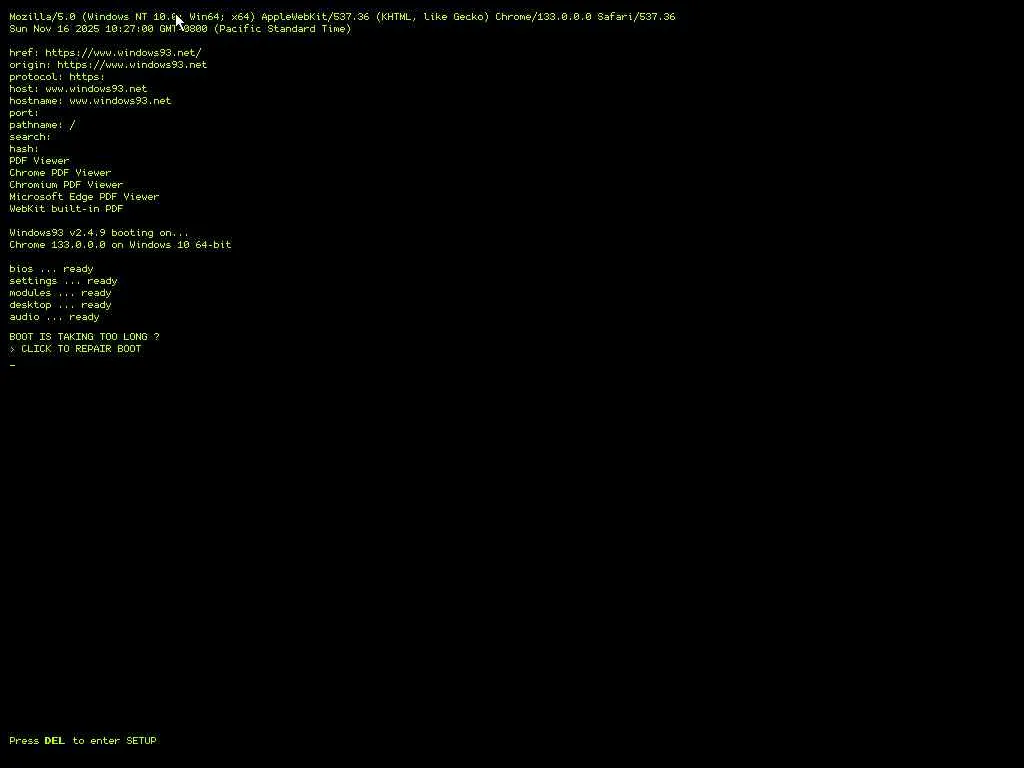The image size is (1024, 768).
Task: Click the 'audio ... ready' status line
Action: click(x=54, y=317)
